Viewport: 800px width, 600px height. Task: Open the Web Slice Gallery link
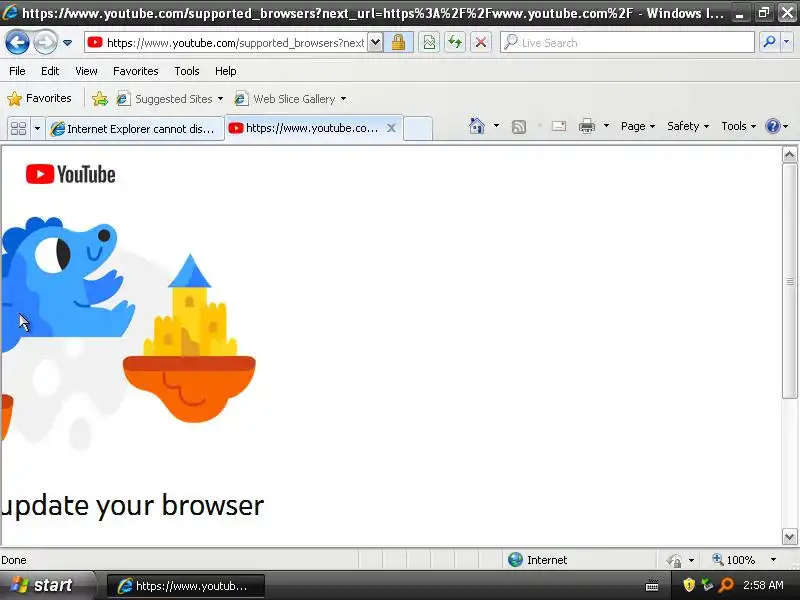click(x=290, y=98)
